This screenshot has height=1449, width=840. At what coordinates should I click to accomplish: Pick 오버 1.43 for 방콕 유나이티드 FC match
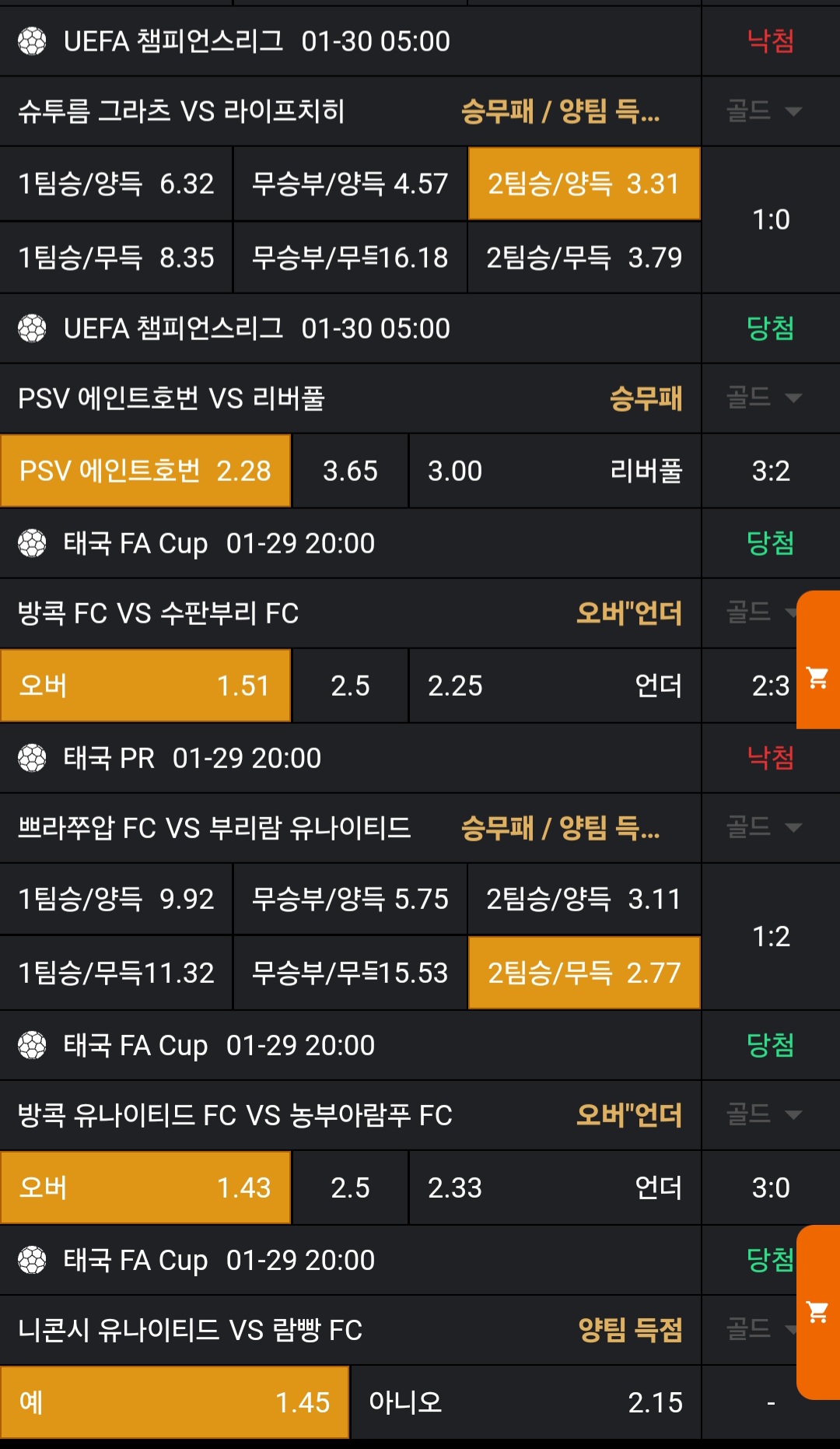tap(145, 1188)
